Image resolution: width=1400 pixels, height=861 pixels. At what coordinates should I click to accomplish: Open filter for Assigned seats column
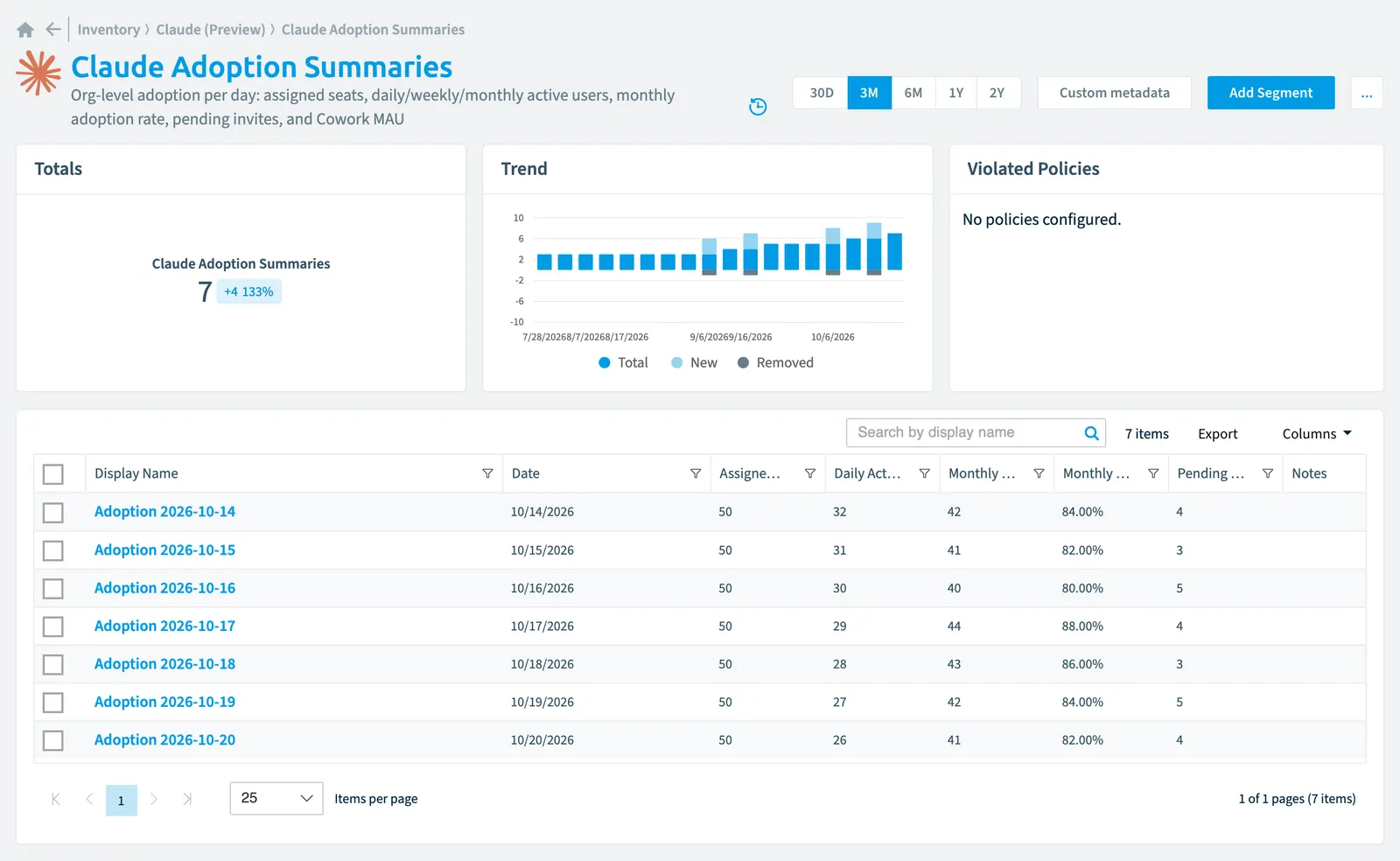(810, 473)
